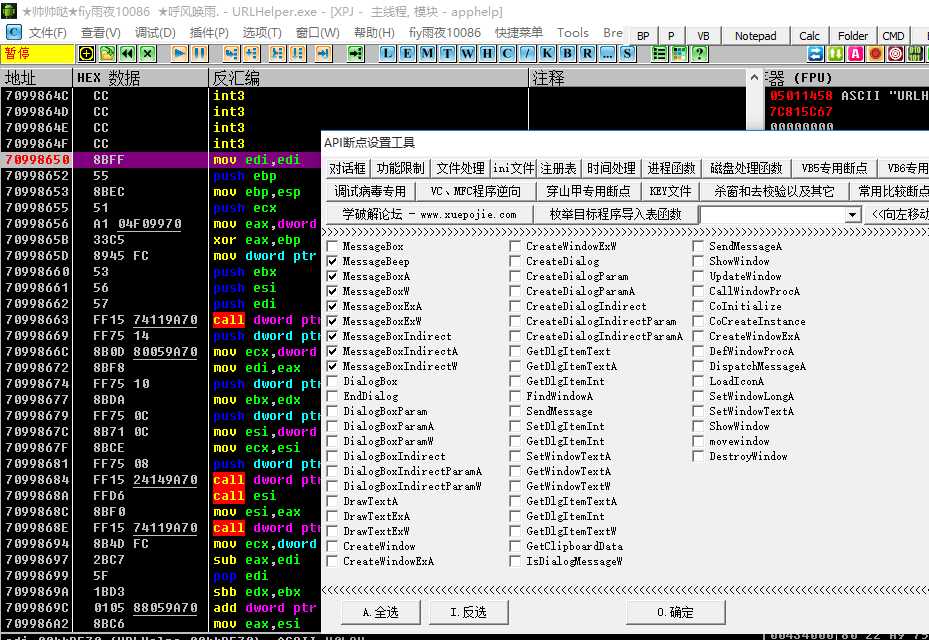The width and height of the screenshot is (929, 640).
Task: Click the pause execution toolbar icon
Action: 200,54
